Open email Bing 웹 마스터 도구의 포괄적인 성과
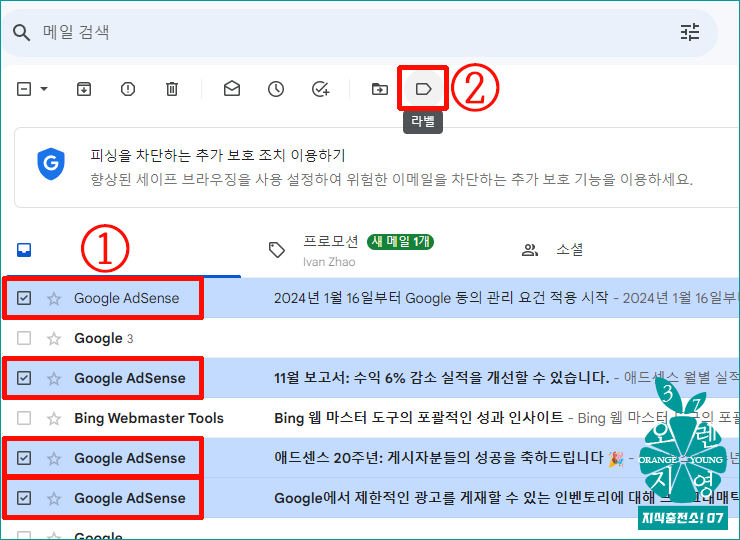This screenshot has width=740, height=540. pos(419,418)
